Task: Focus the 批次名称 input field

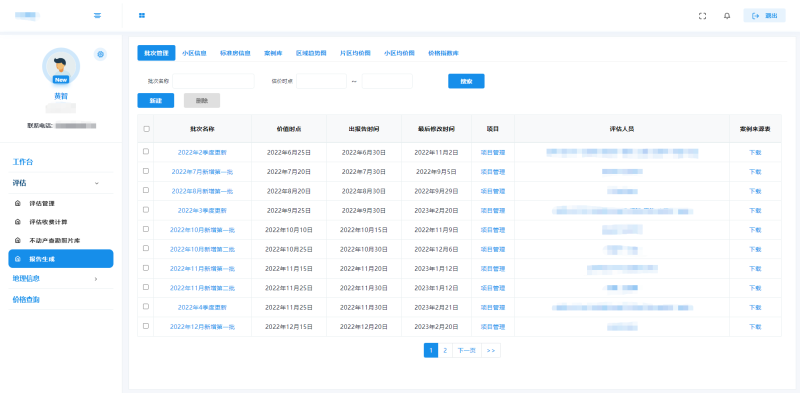Action: 213,81
